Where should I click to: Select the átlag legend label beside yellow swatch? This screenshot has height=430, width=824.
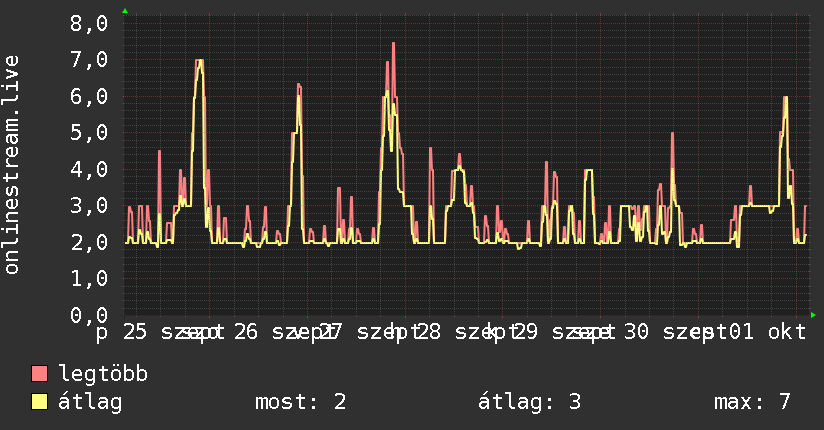click(x=90, y=402)
